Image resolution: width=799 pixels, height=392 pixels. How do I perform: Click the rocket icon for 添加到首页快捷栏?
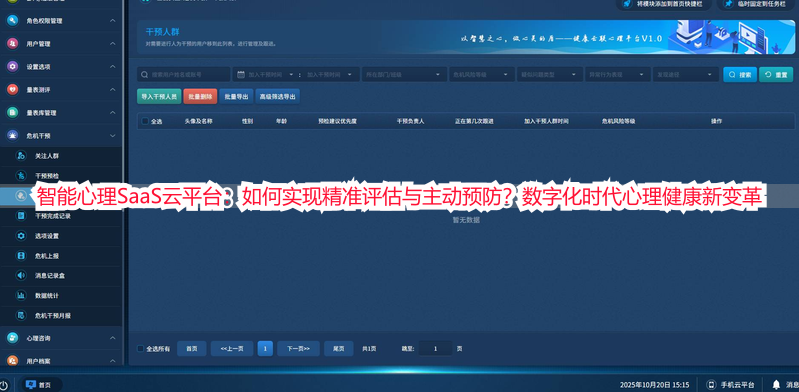click(x=627, y=4)
